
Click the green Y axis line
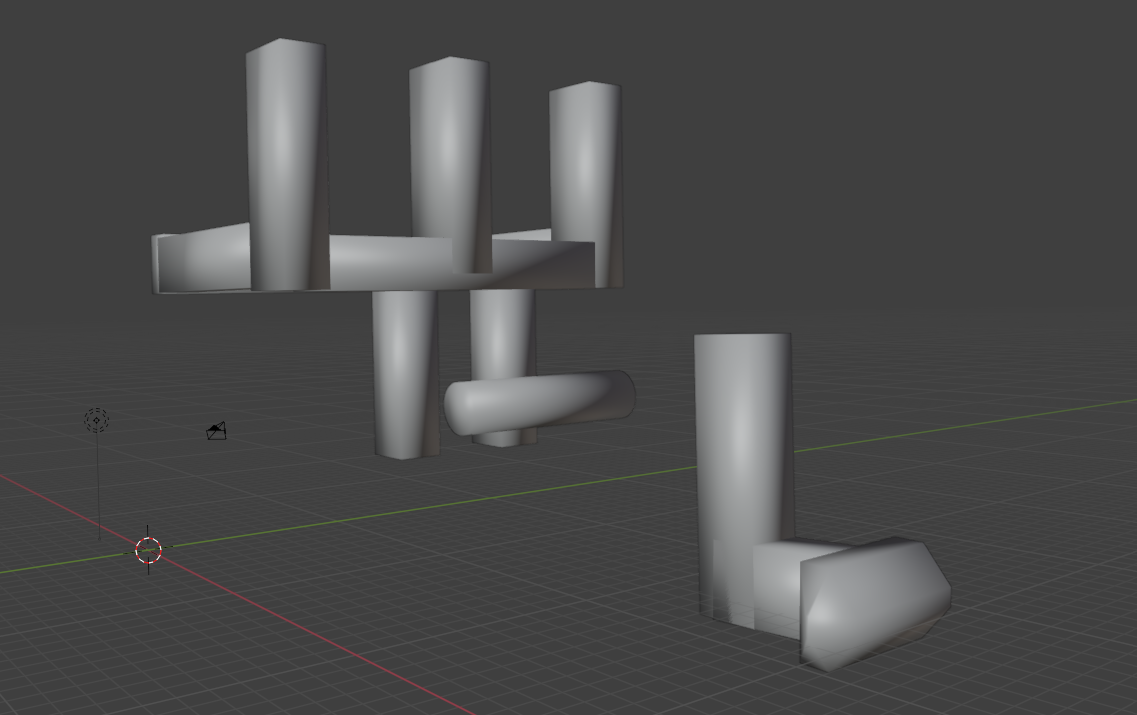(x=500, y=494)
